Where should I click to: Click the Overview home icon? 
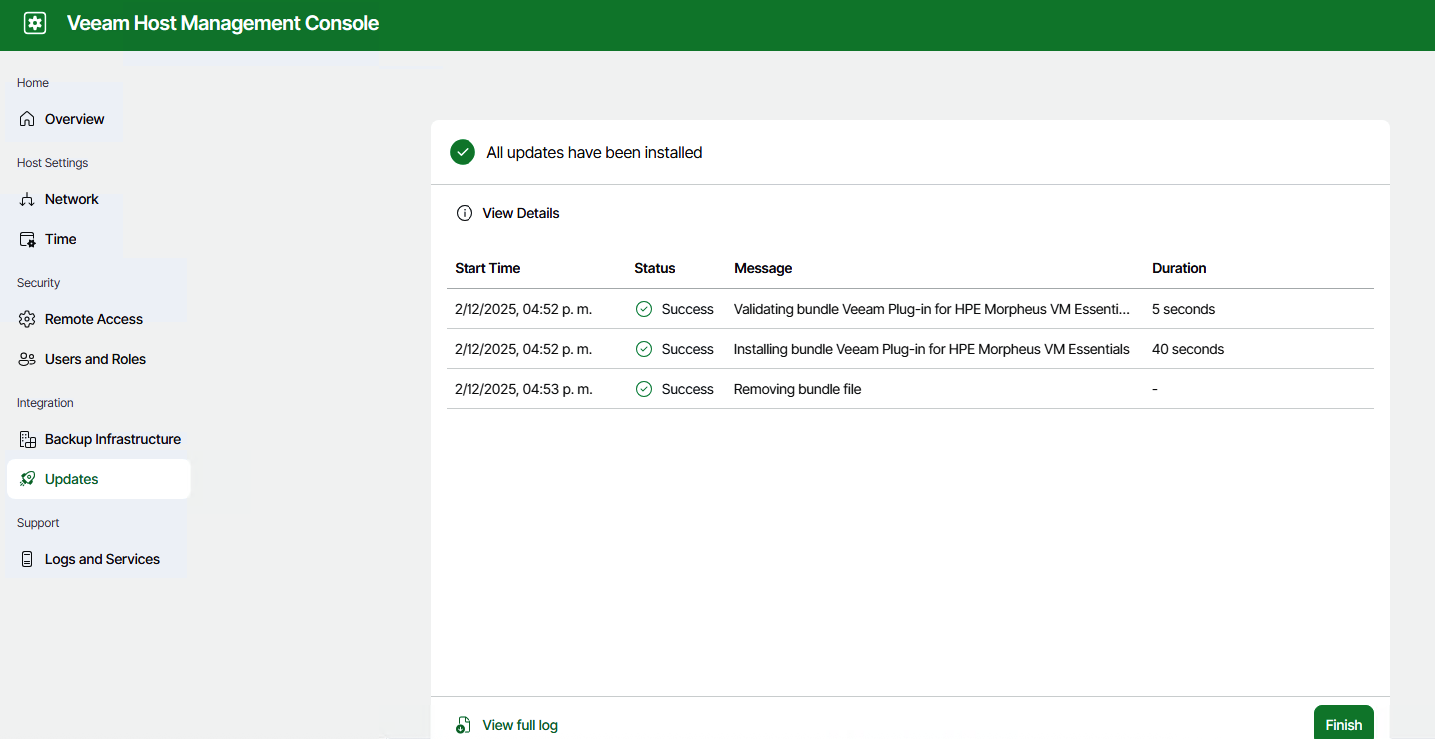click(27, 119)
